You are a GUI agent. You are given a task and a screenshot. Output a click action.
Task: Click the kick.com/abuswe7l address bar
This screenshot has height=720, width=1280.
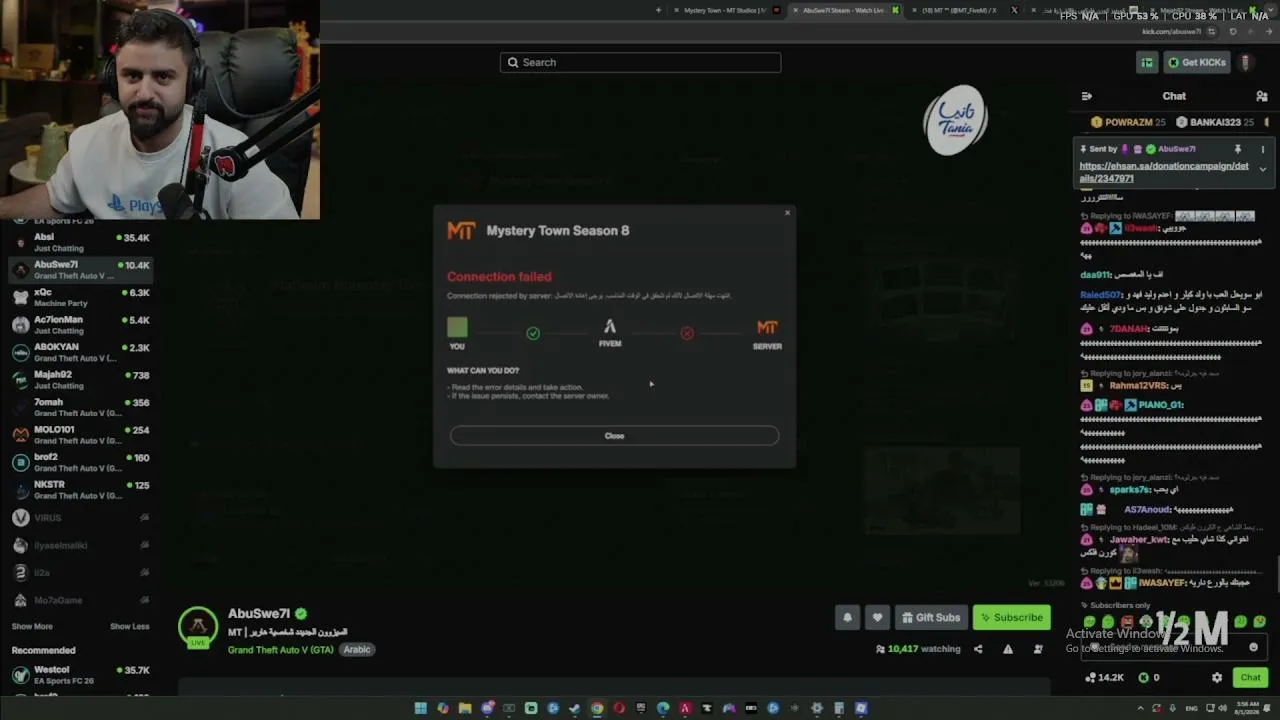1171,31
